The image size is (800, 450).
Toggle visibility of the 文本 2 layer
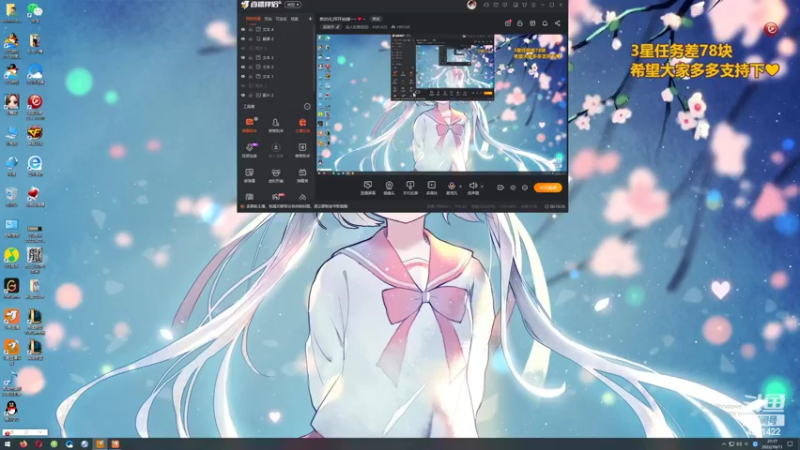coord(243,67)
